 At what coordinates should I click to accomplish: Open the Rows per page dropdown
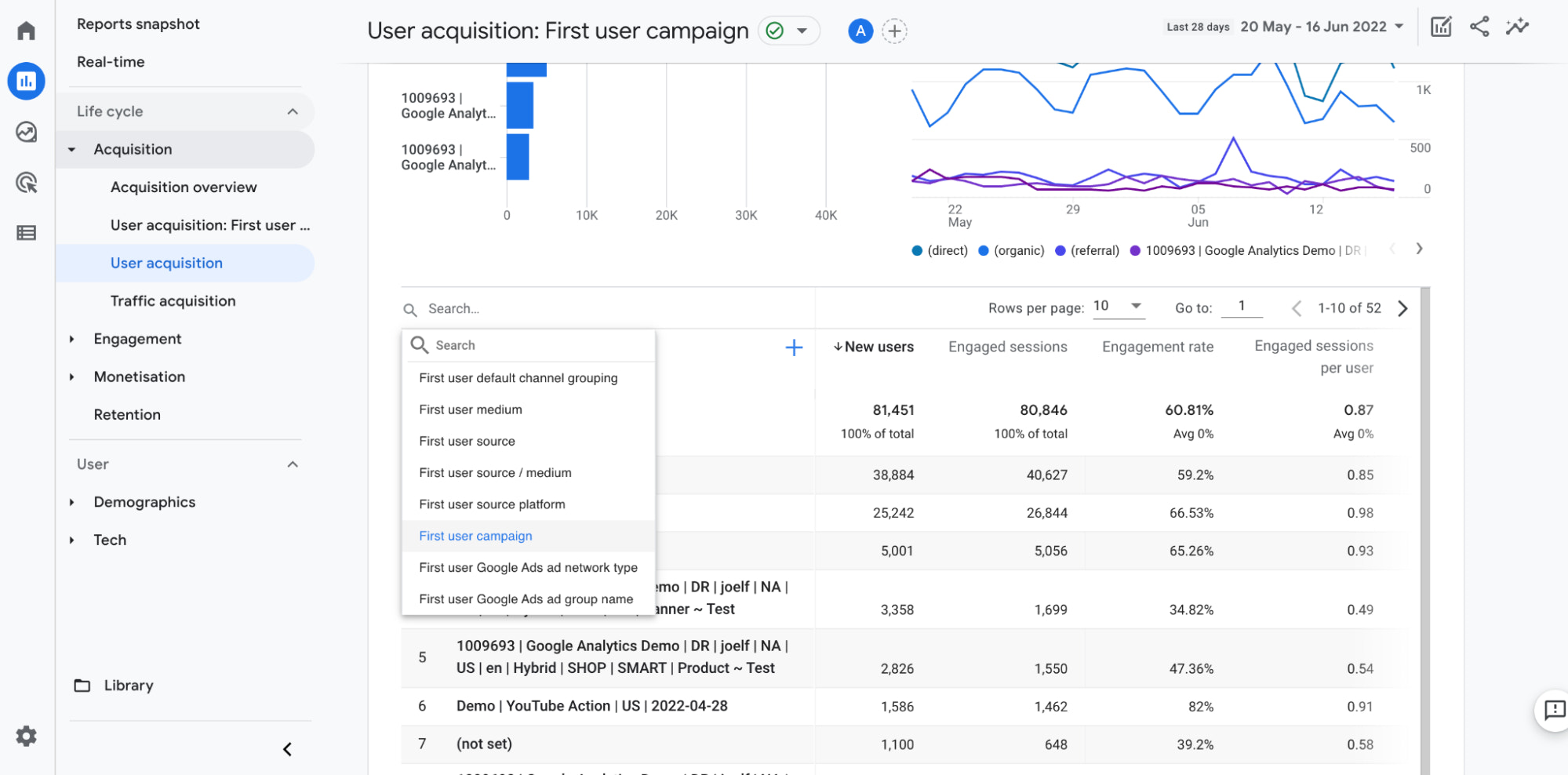pyautogui.click(x=1118, y=307)
